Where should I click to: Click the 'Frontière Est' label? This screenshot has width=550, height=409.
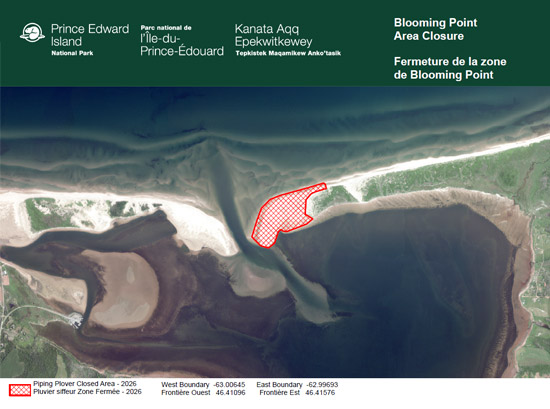pos(280,393)
